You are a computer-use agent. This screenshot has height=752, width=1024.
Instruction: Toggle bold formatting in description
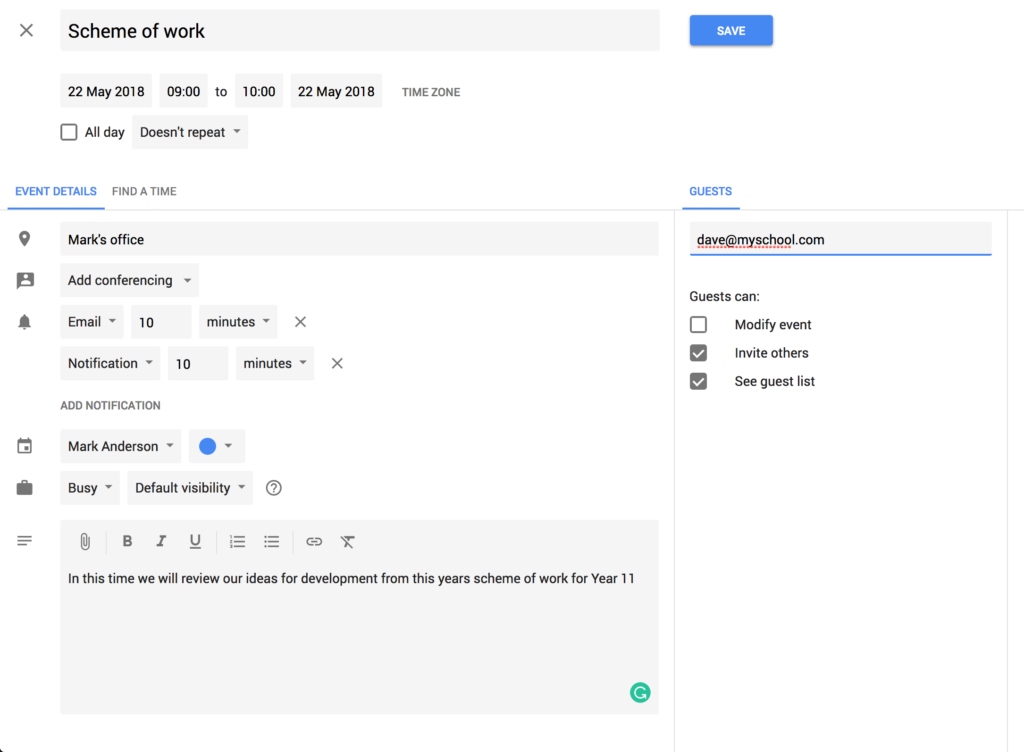127,542
